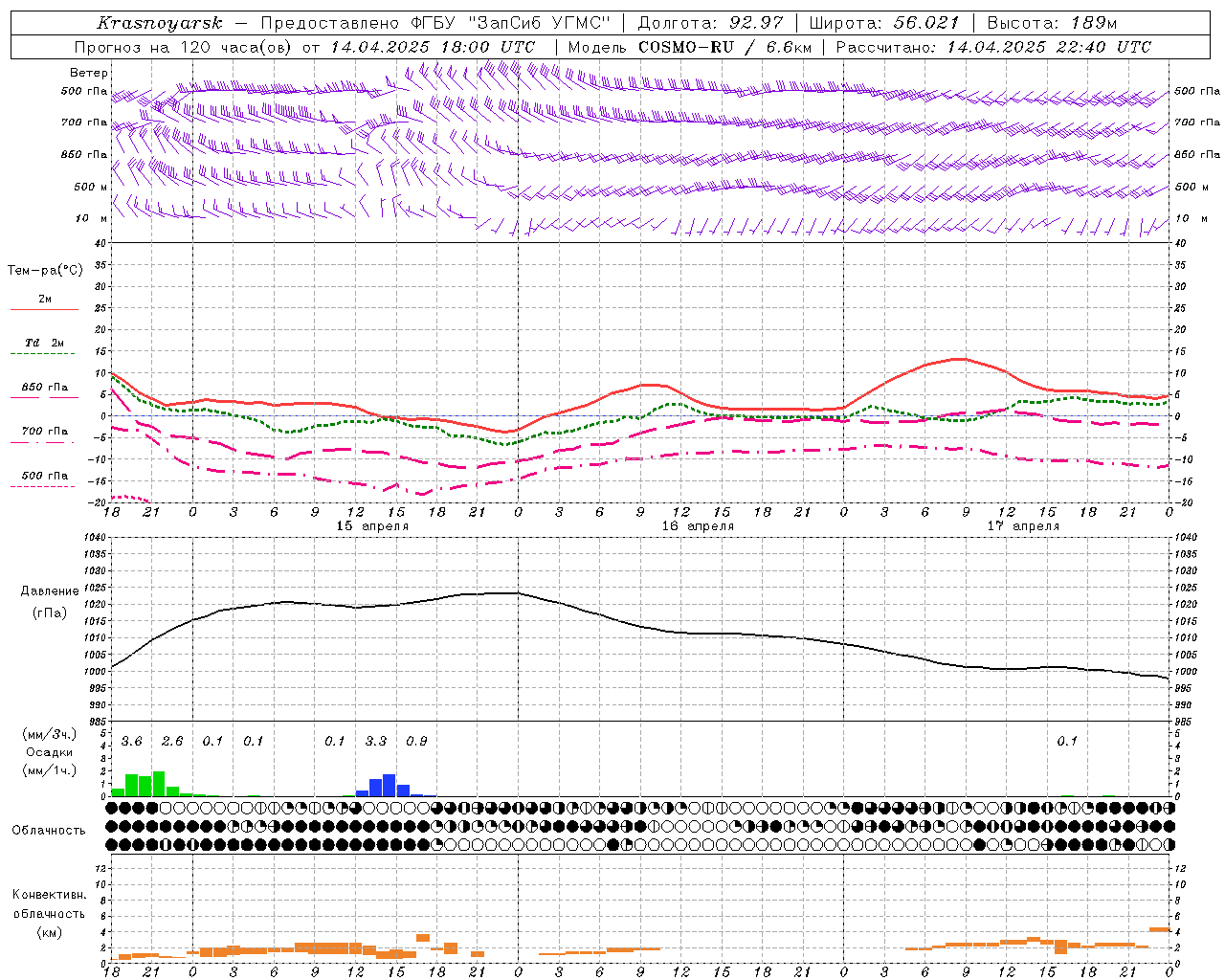Click the tallest blue precipitation bar
Image resolution: width=1225 pixels, height=980 pixels.
click(390, 786)
